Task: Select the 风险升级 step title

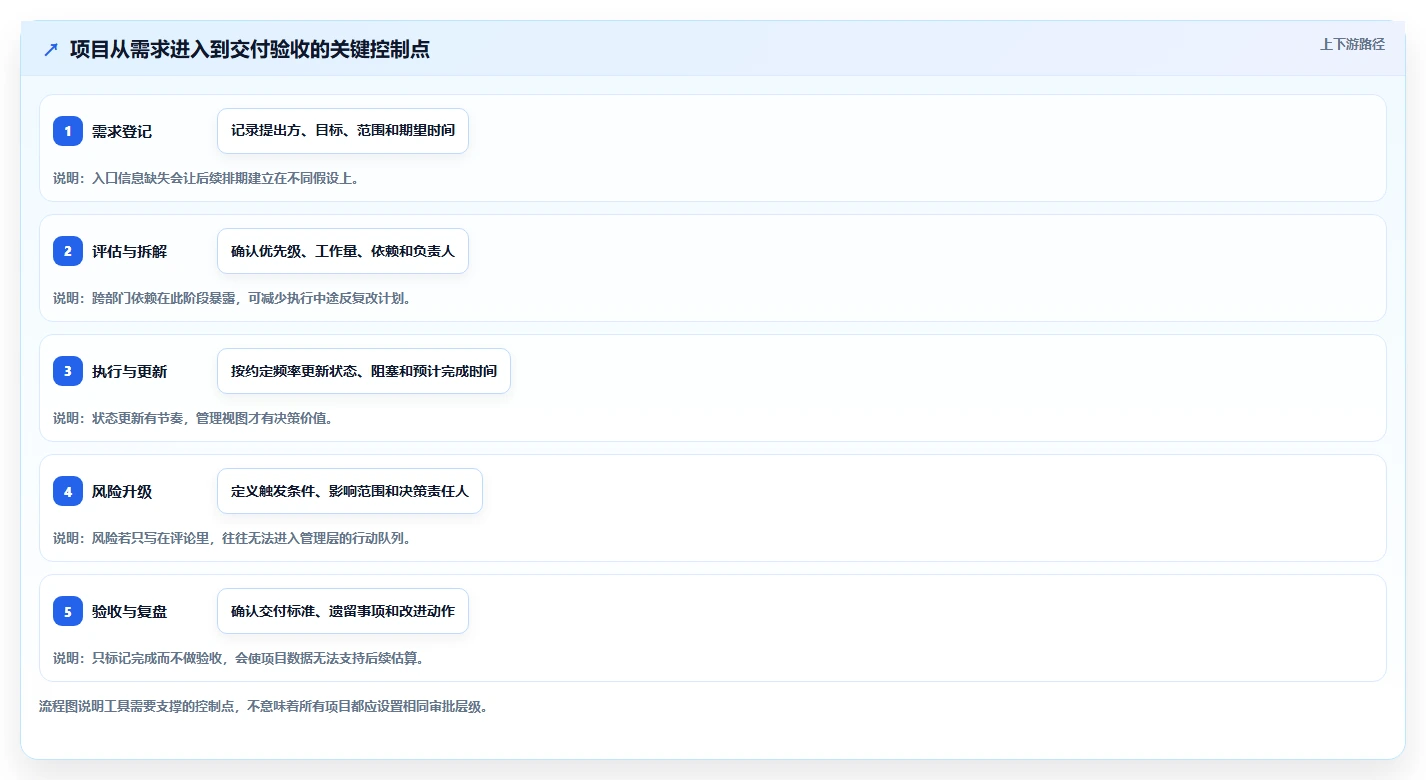Action: (x=122, y=491)
